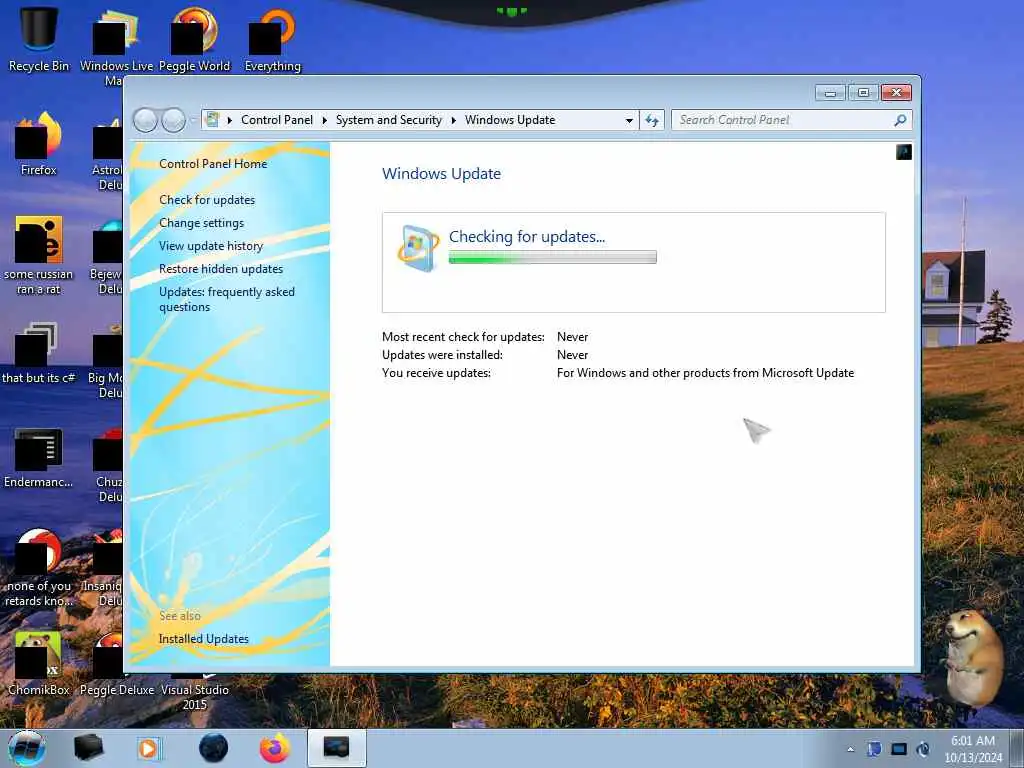
Task: Show hidden tray icons arrow
Action: tap(850, 749)
